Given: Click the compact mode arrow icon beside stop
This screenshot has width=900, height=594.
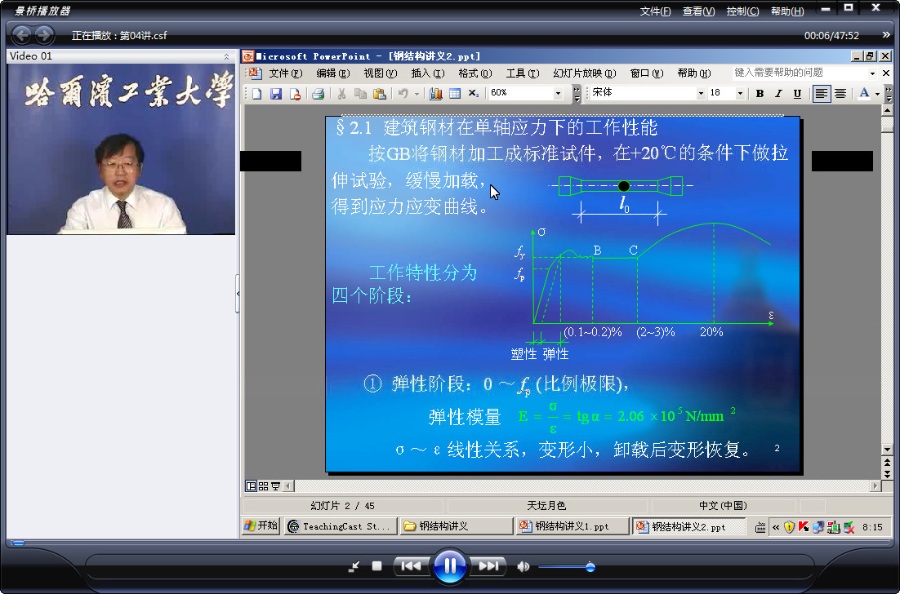Looking at the screenshot, I should pos(354,567).
